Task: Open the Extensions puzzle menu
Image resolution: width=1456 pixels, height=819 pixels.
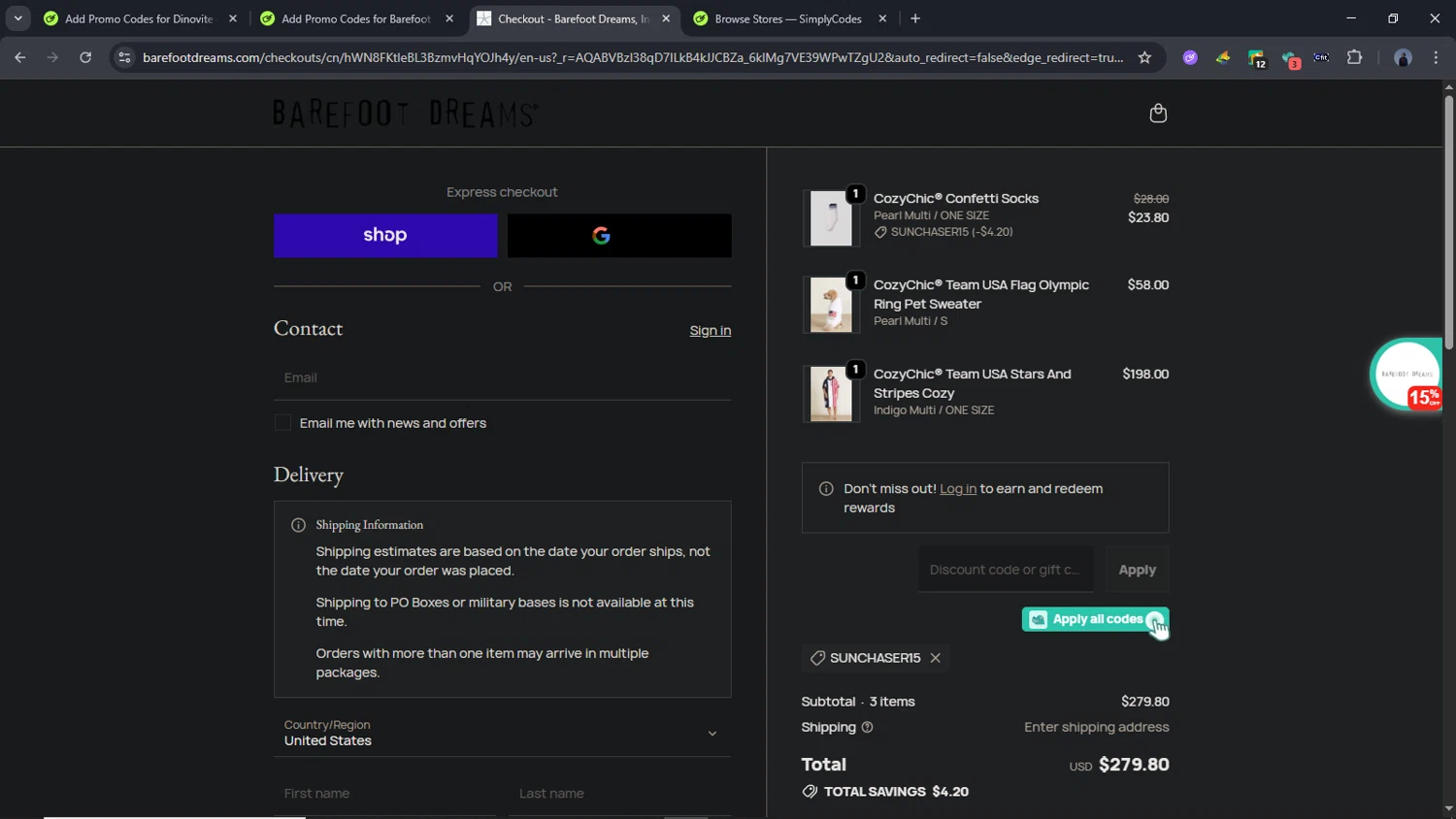Action: click(x=1354, y=57)
